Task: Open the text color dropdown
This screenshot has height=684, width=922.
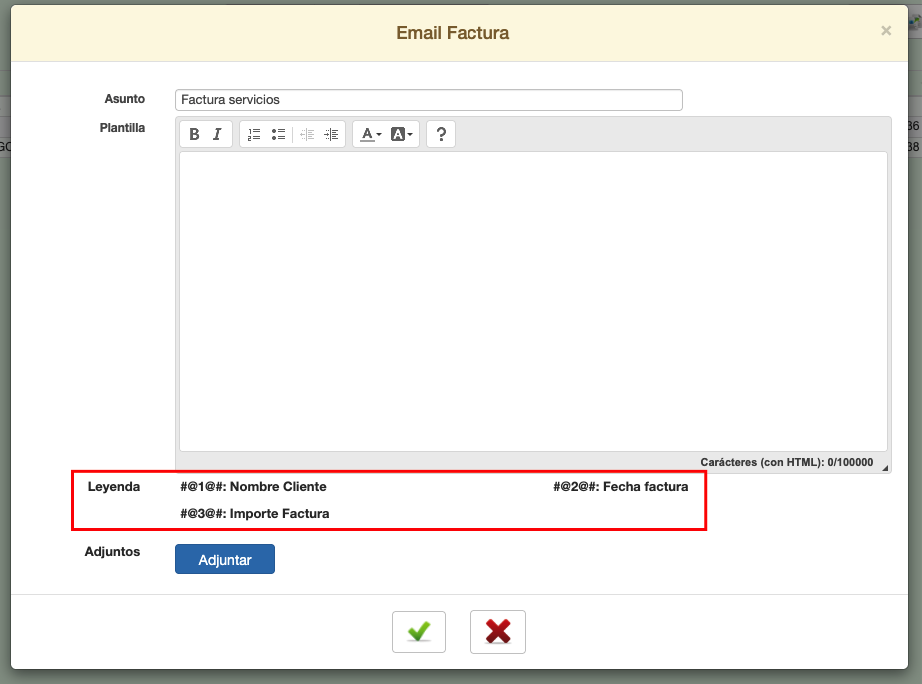Action: coord(371,134)
